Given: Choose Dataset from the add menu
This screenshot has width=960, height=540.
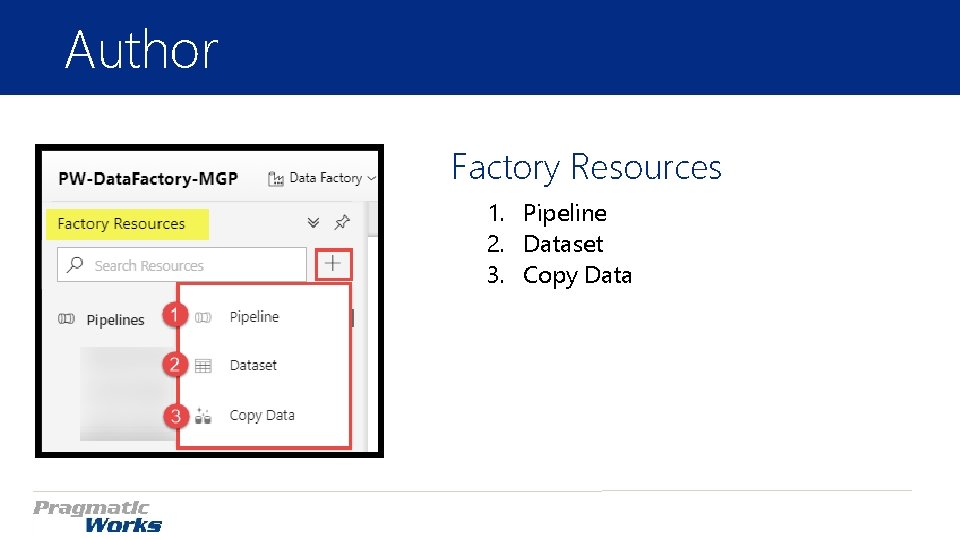Looking at the screenshot, I should (253, 366).
